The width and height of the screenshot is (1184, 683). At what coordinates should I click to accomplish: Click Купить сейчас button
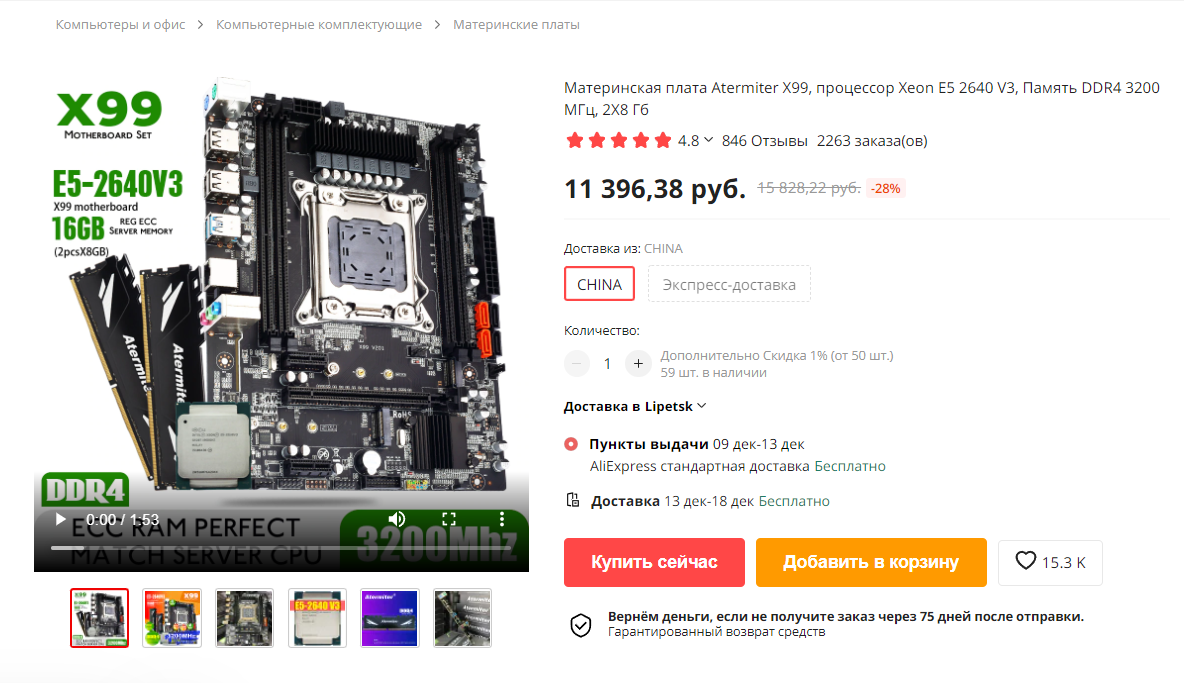(x=654, y=562)
